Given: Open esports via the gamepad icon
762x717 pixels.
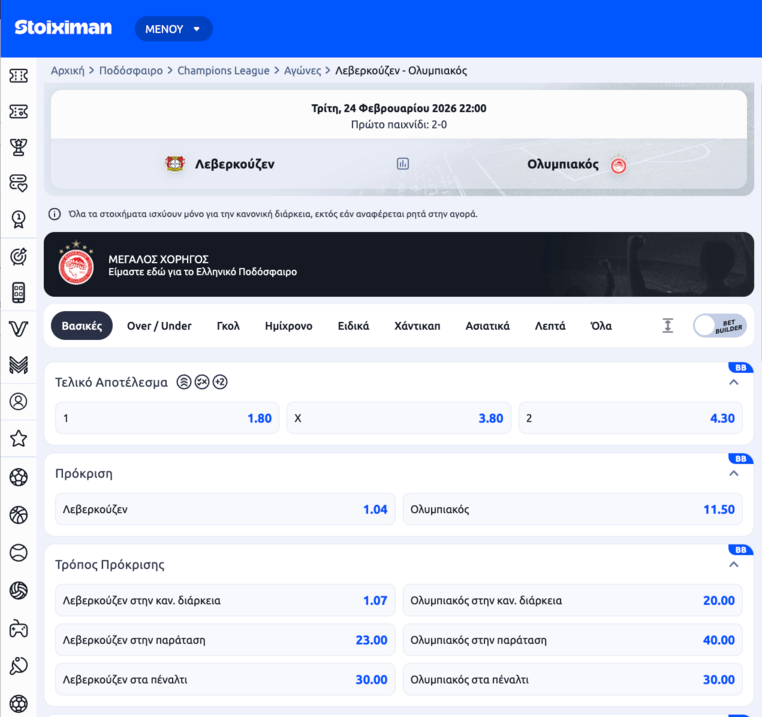Looking at the screenshot, I should coord(18,629).
